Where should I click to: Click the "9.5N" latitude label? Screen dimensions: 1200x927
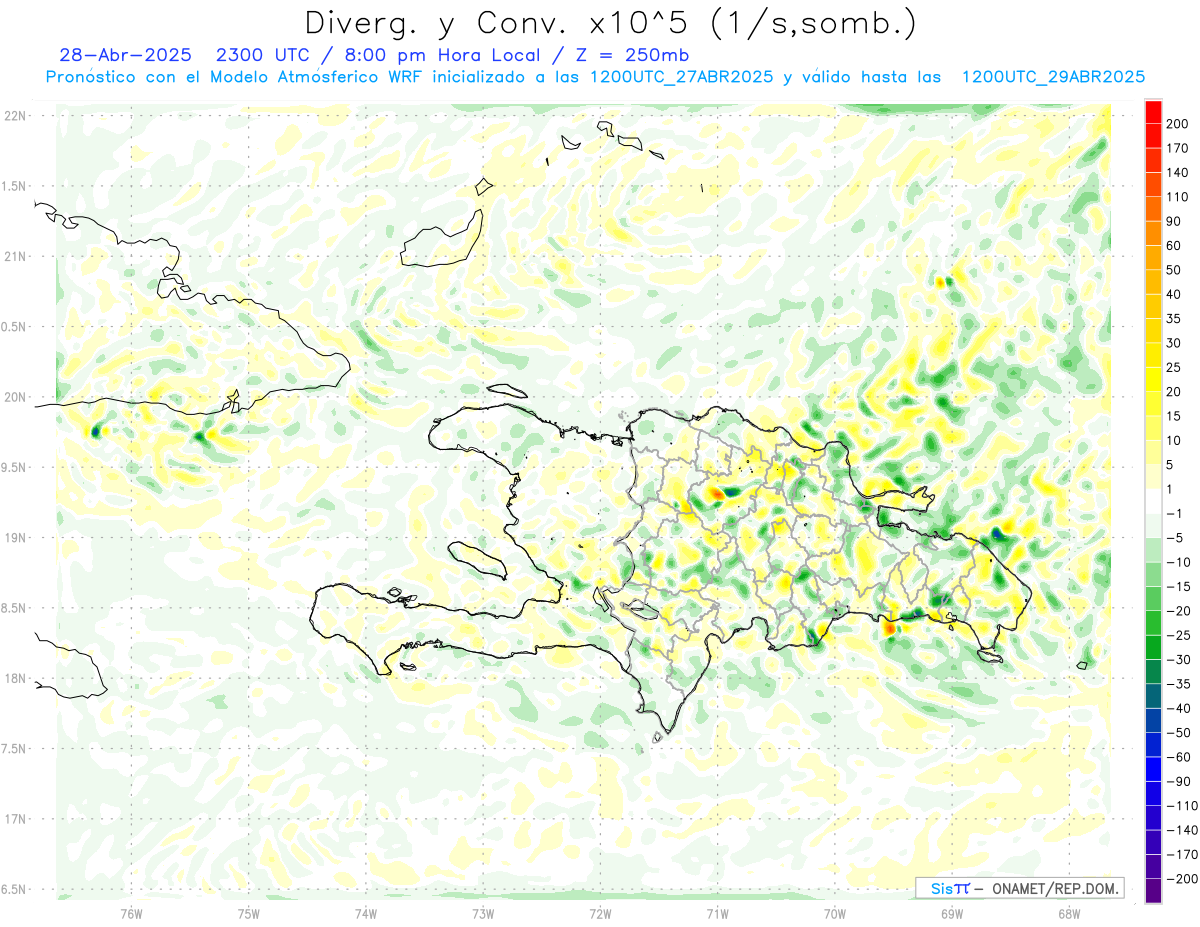tap(12, 467)
